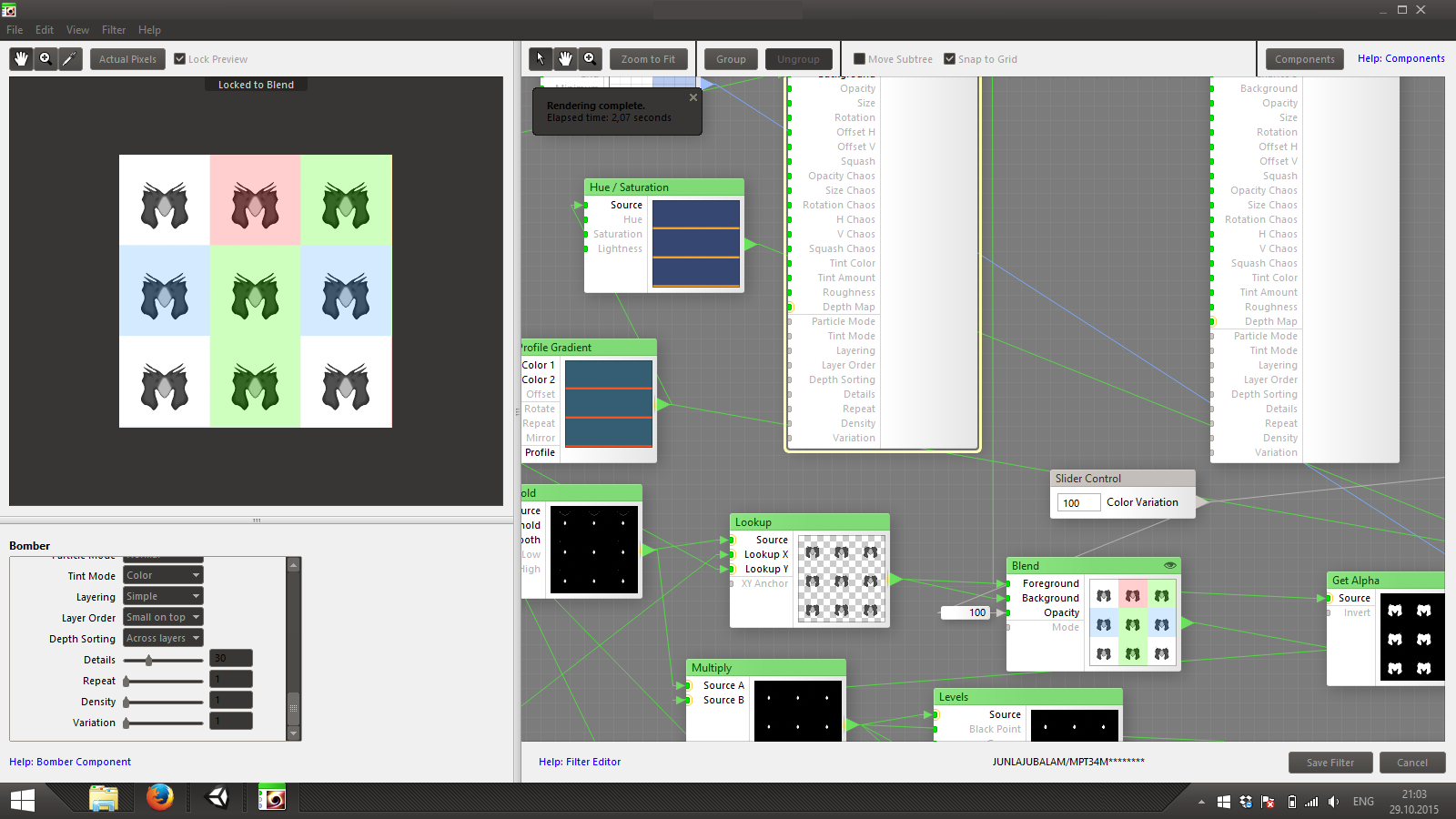Select the zoom tool in preview toolbar
The image size is (1456, 819).
45,59
